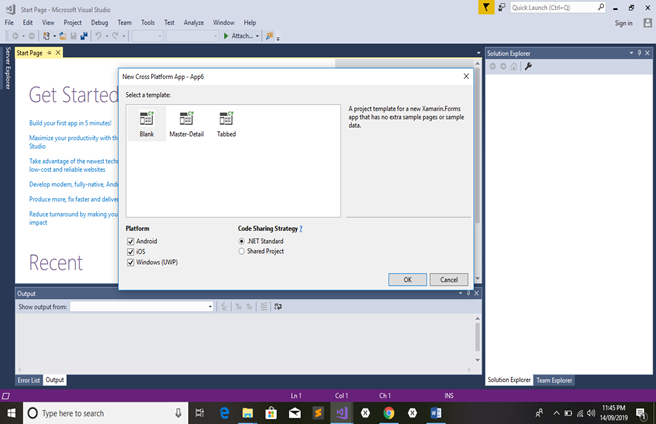
Task: Click the Solution Explorer Home icon
Action: point(514,66)
